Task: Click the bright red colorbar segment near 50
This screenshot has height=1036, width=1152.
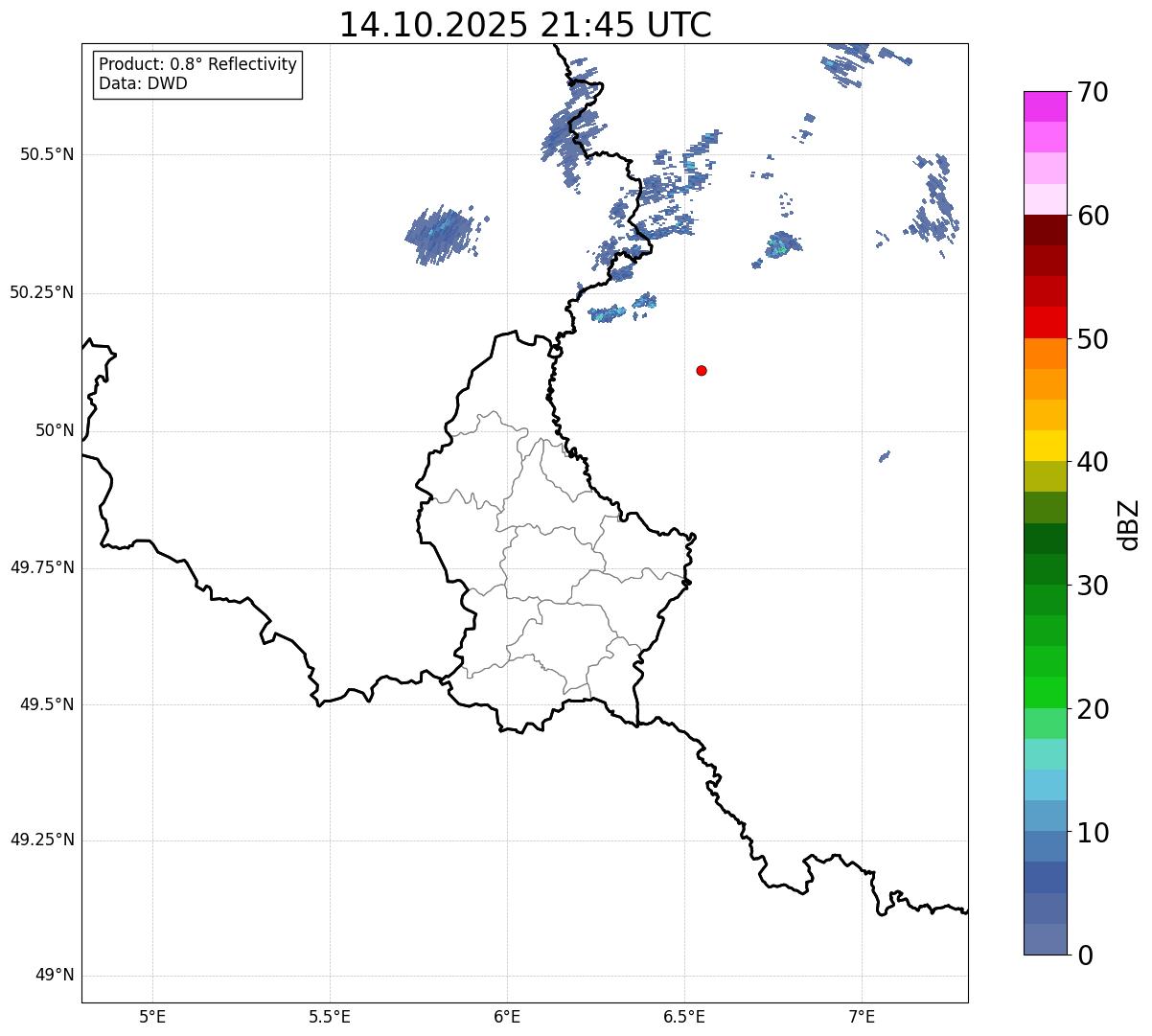Action: 1046,322
